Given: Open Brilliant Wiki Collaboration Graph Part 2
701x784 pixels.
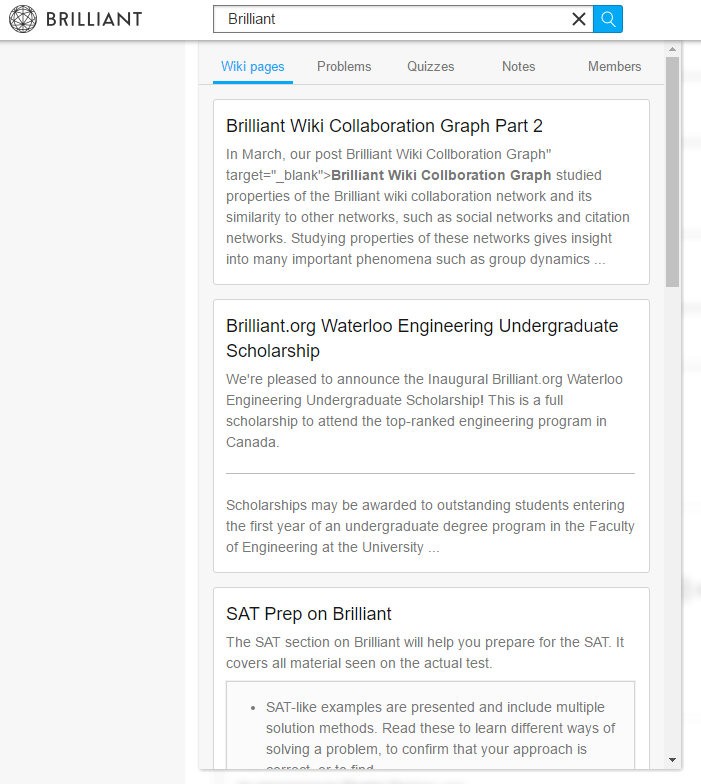Looking at the screenshot, I should [384, 126].
